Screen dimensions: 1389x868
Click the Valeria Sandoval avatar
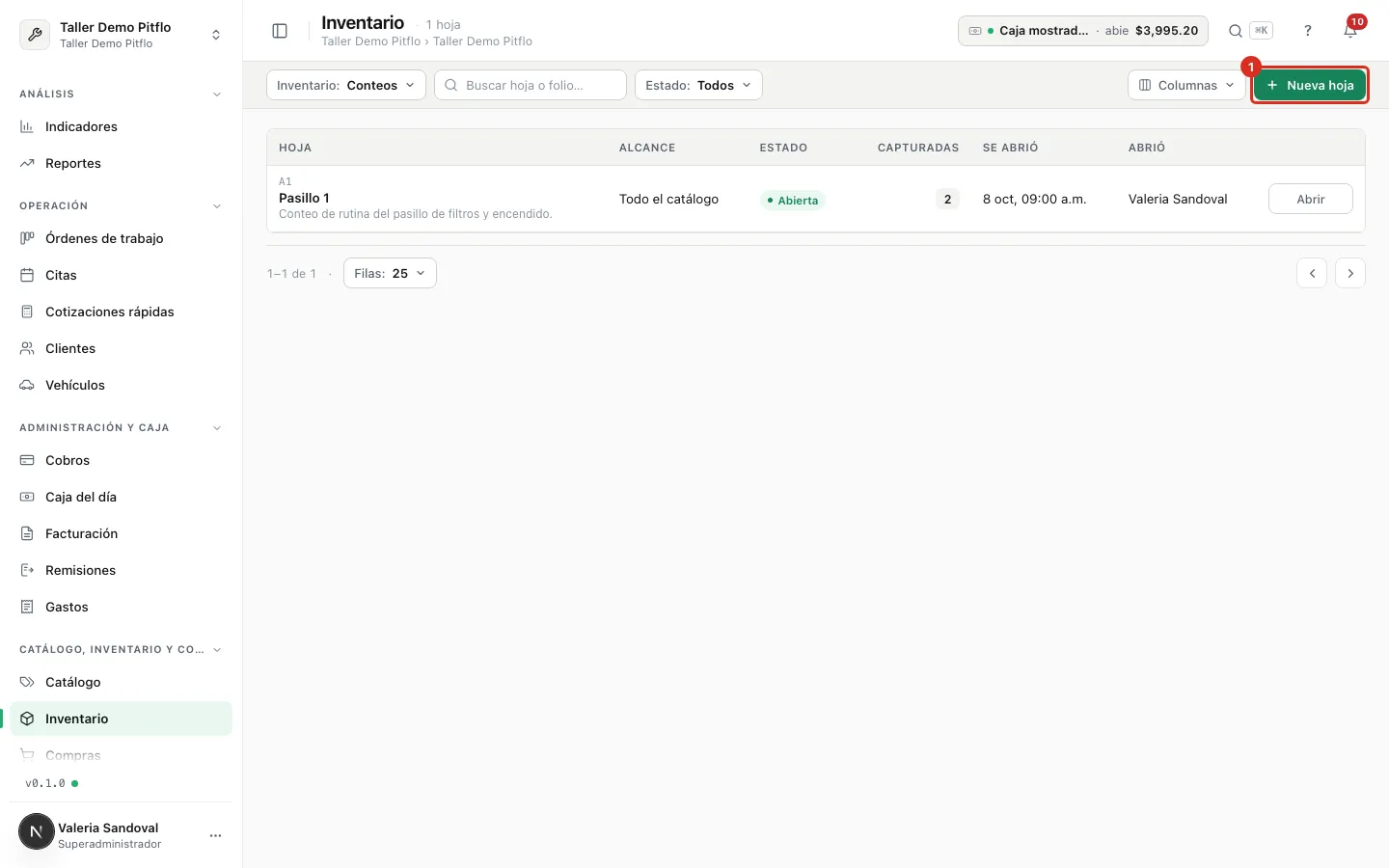pos(37,831)
